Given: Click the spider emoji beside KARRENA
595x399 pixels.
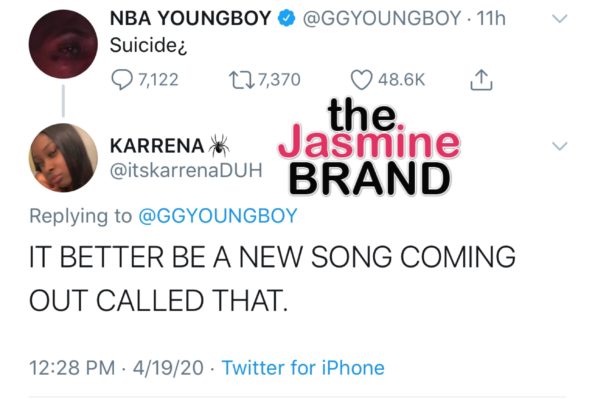Looking at the screenshot, I should point(219,145).
